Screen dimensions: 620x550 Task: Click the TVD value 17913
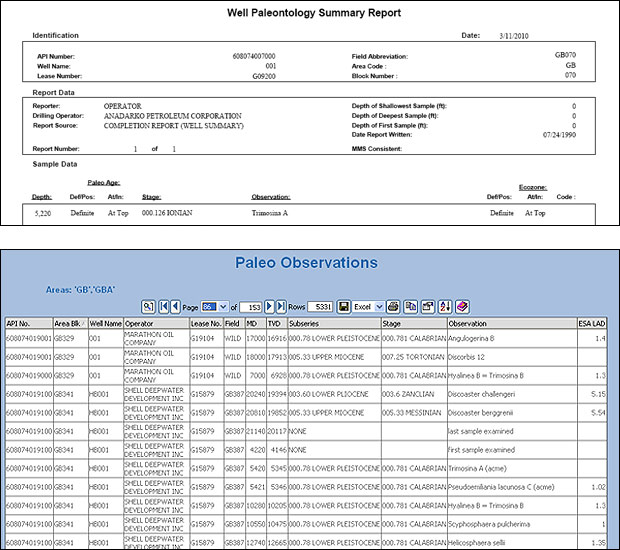point(277,357)
